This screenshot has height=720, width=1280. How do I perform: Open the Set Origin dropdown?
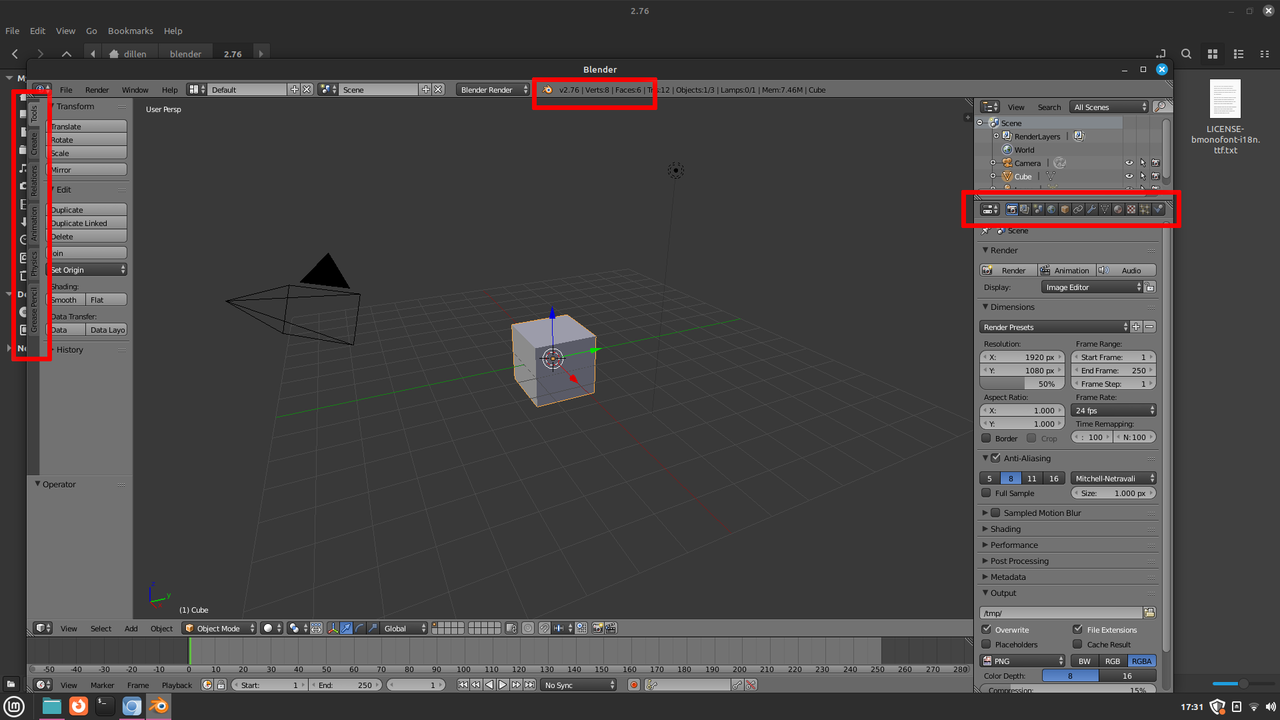pos(88,270)
